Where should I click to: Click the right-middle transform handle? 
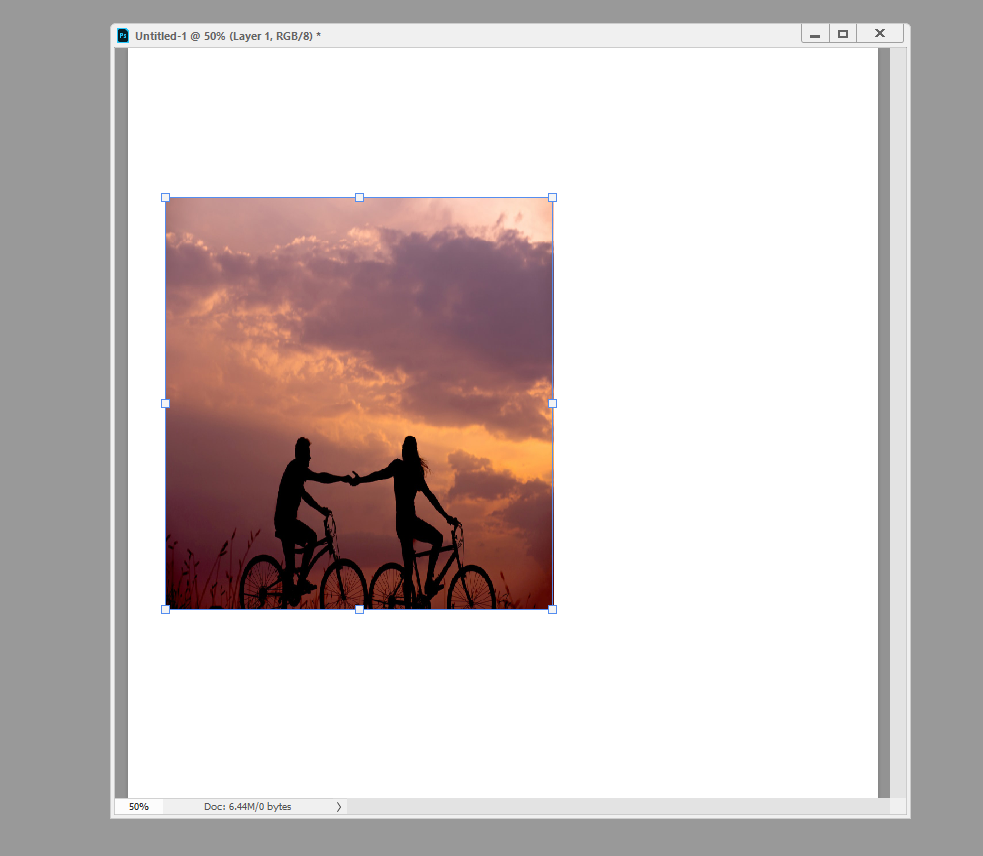[552, 403]
